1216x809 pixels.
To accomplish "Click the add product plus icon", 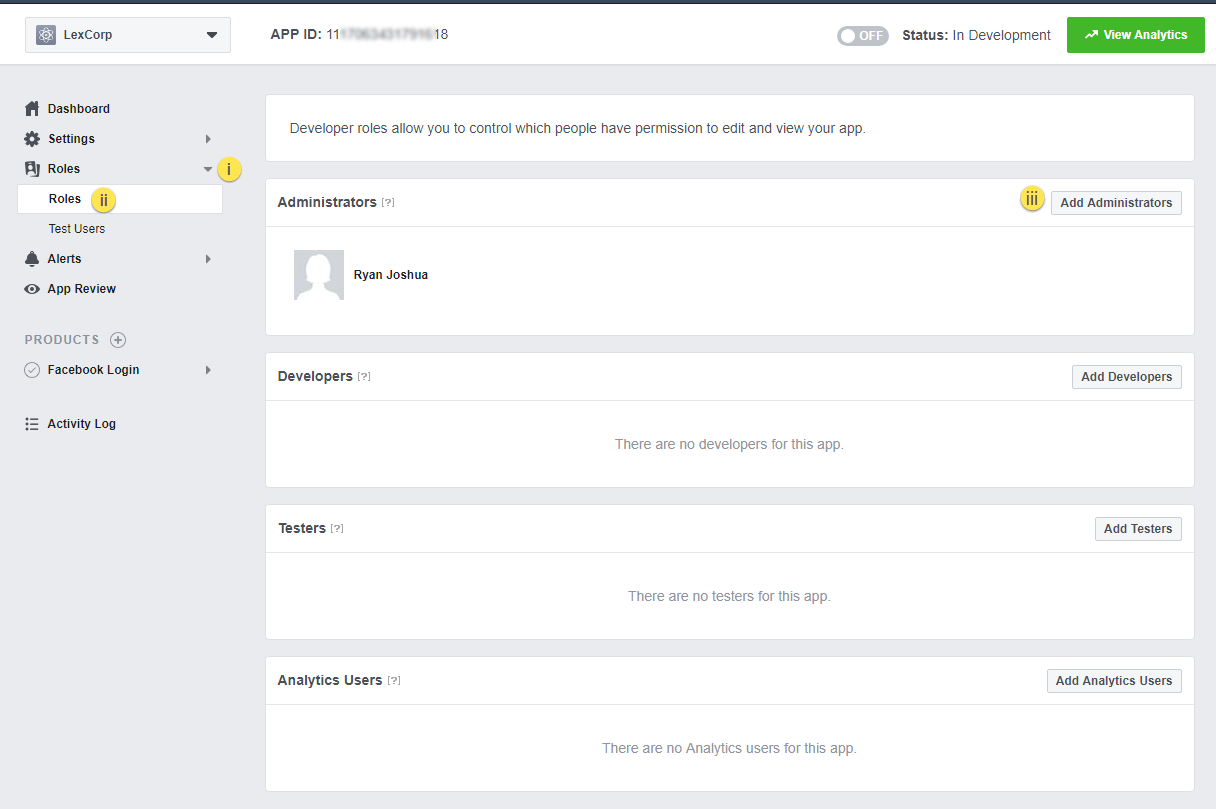I will coord(118,340).
